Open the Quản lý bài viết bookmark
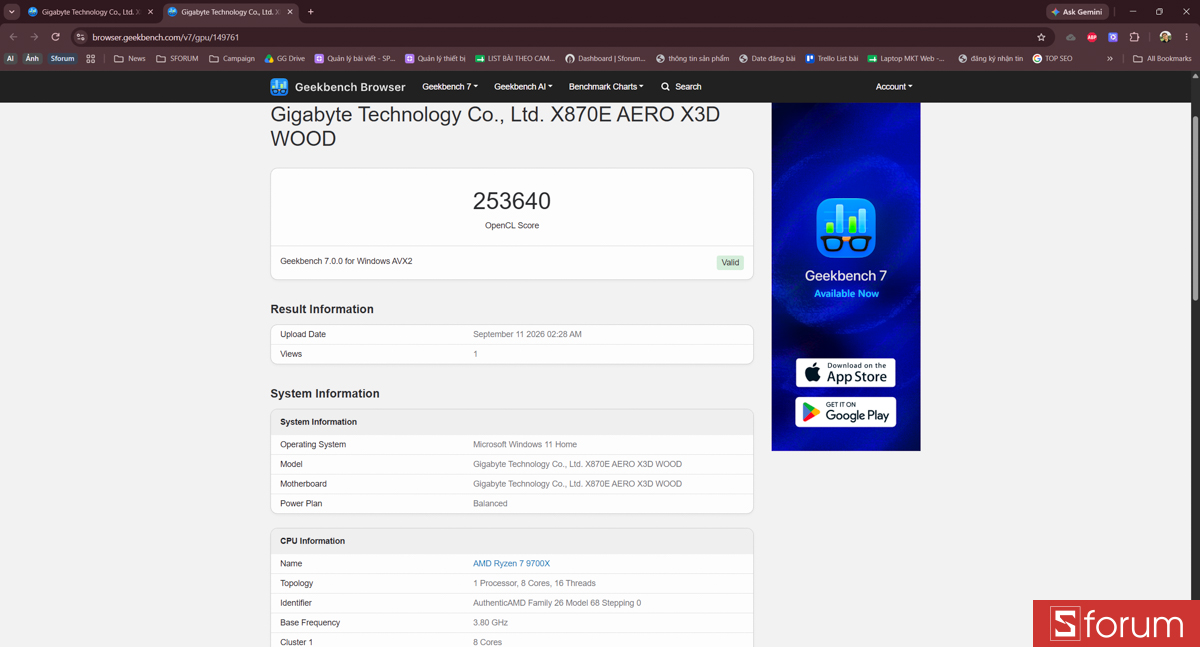The image size is (1200, 647). 355,59
